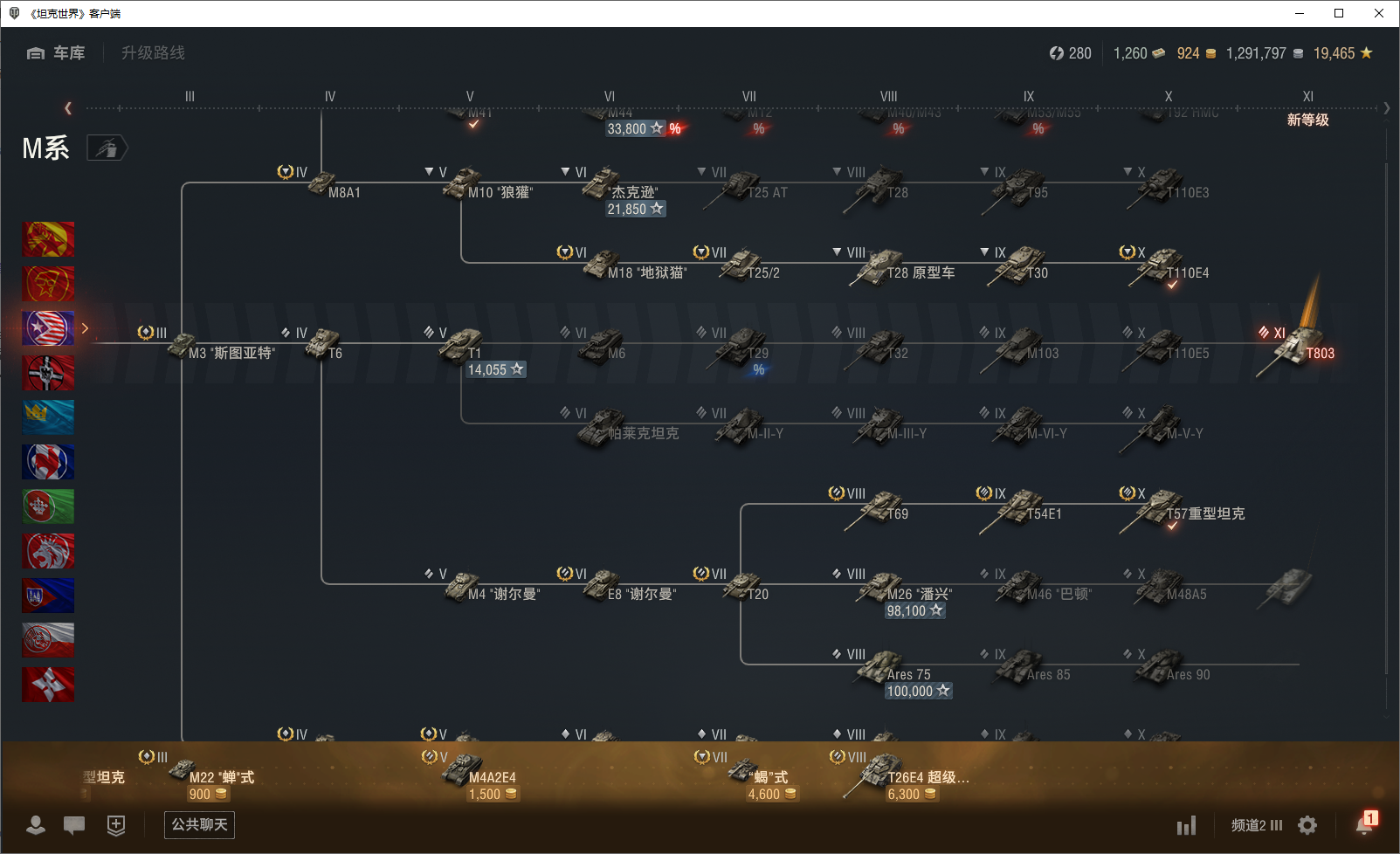Screen dimensions: 1400x854
Task: Open the M18 "地狱猫" tank node
Action: click(624, 264)
